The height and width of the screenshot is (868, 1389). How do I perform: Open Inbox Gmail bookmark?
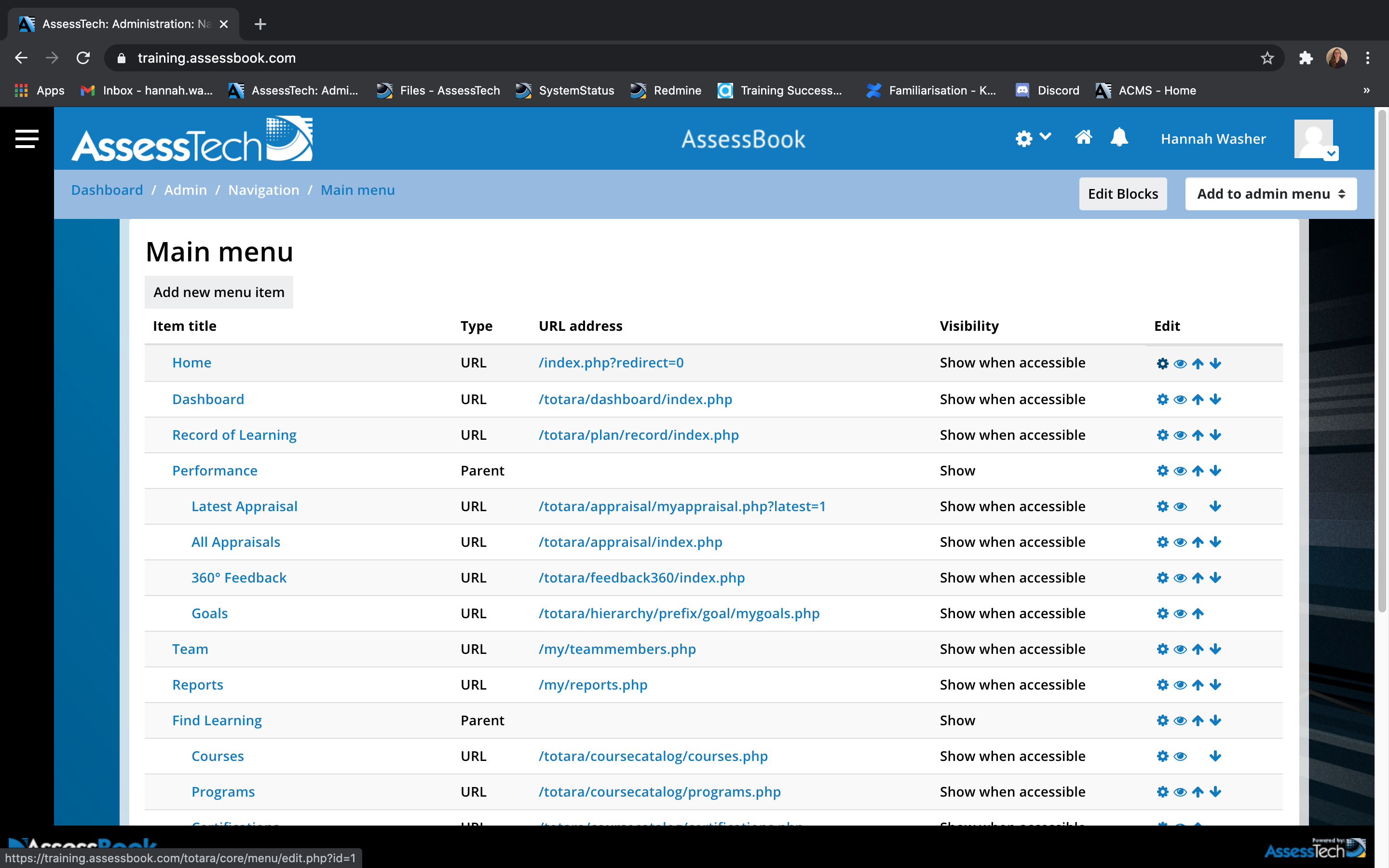click(147, 90)
